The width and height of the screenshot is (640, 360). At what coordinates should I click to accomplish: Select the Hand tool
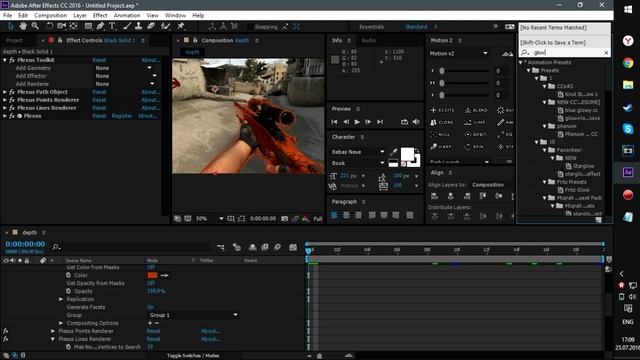click(x=23, y=26)
